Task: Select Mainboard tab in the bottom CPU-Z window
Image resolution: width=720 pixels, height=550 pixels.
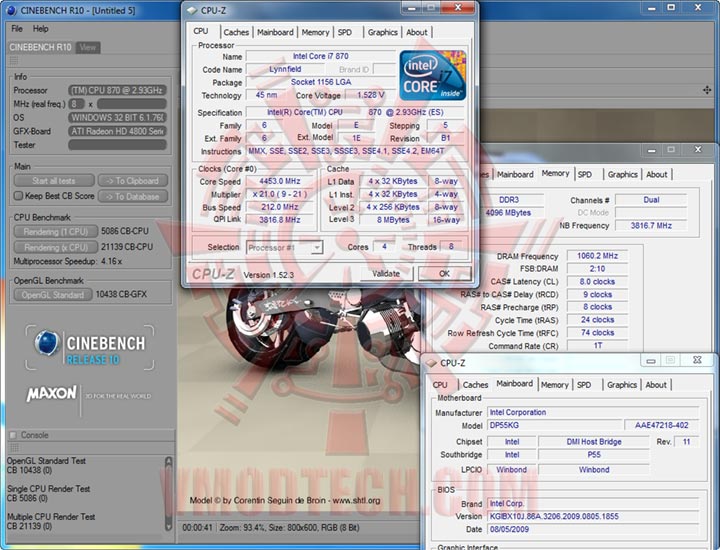Action: tap(515, 384)
